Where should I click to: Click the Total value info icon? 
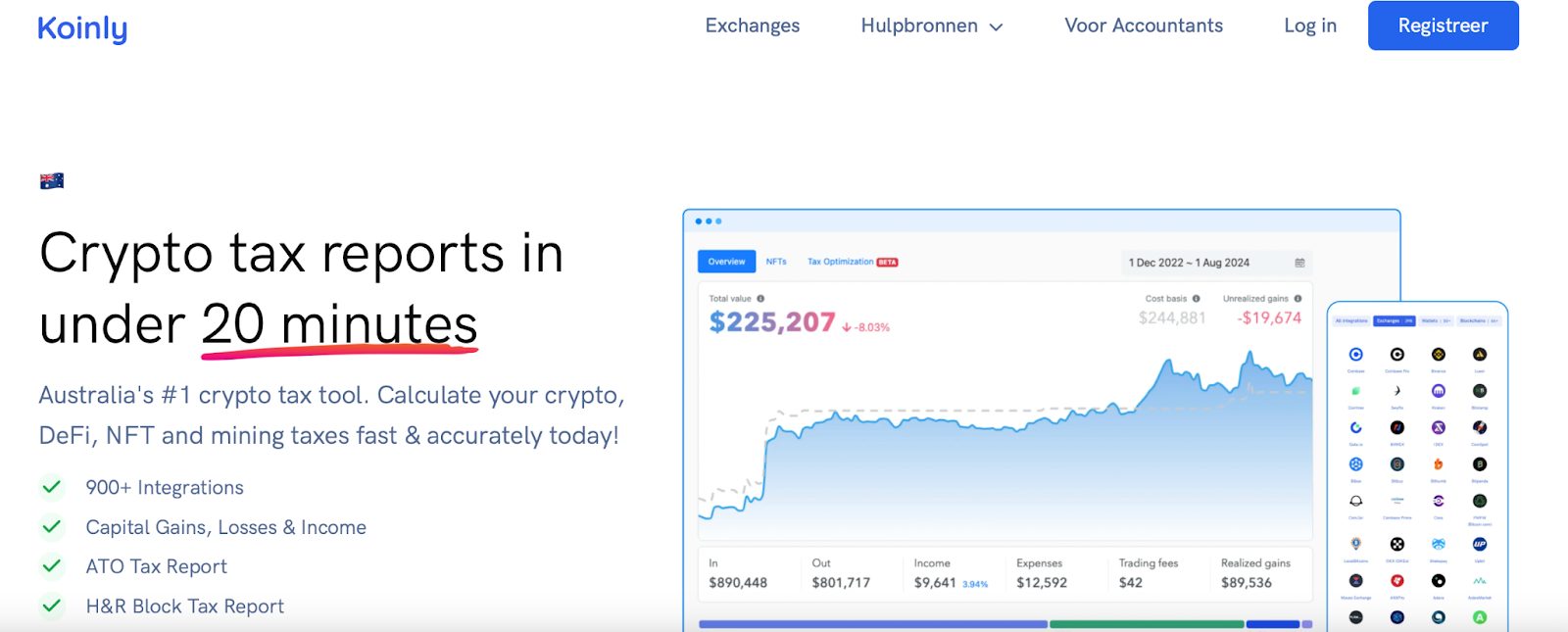(x=760, y=299)
